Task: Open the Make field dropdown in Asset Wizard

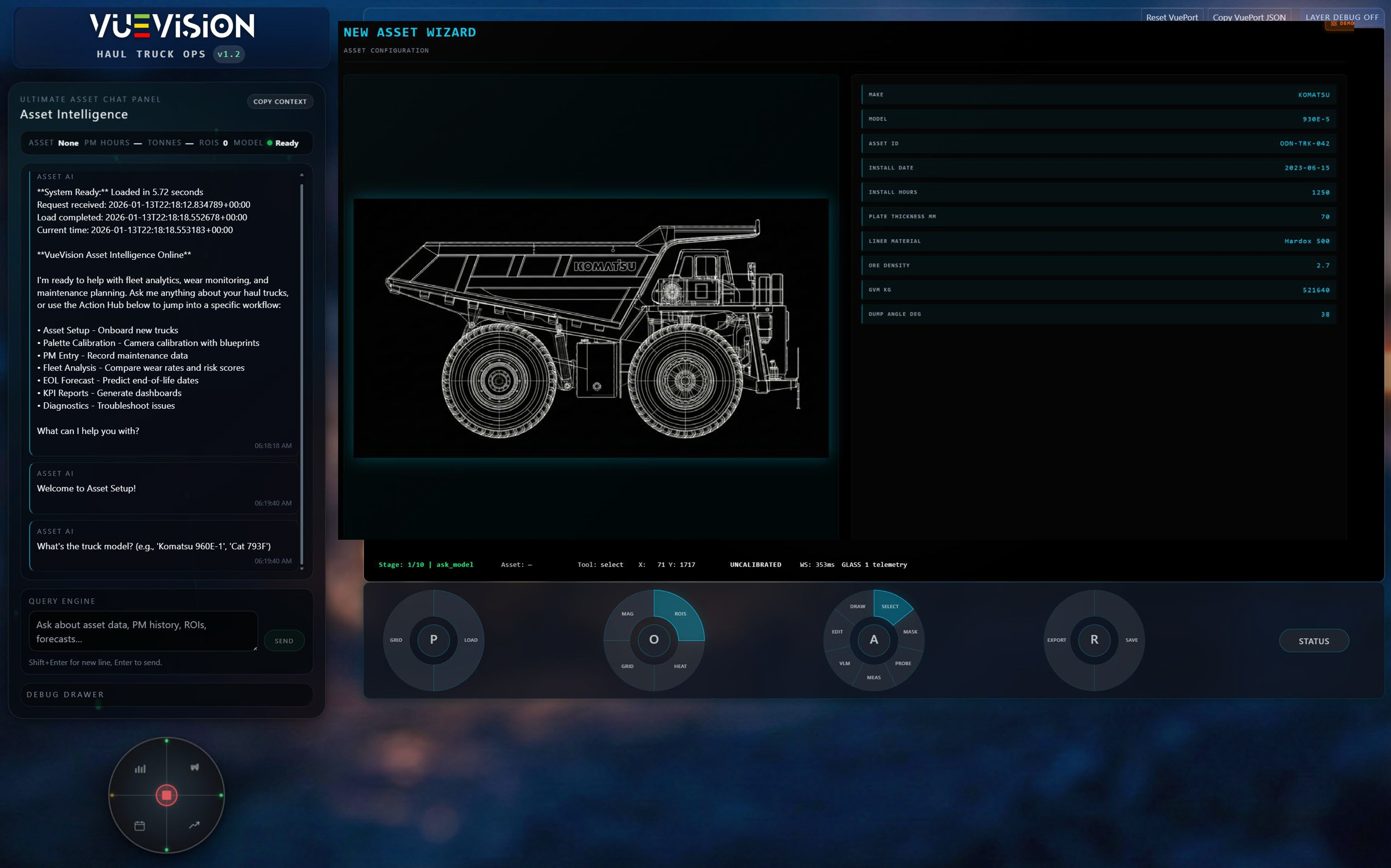Action: coord(1096,95)
